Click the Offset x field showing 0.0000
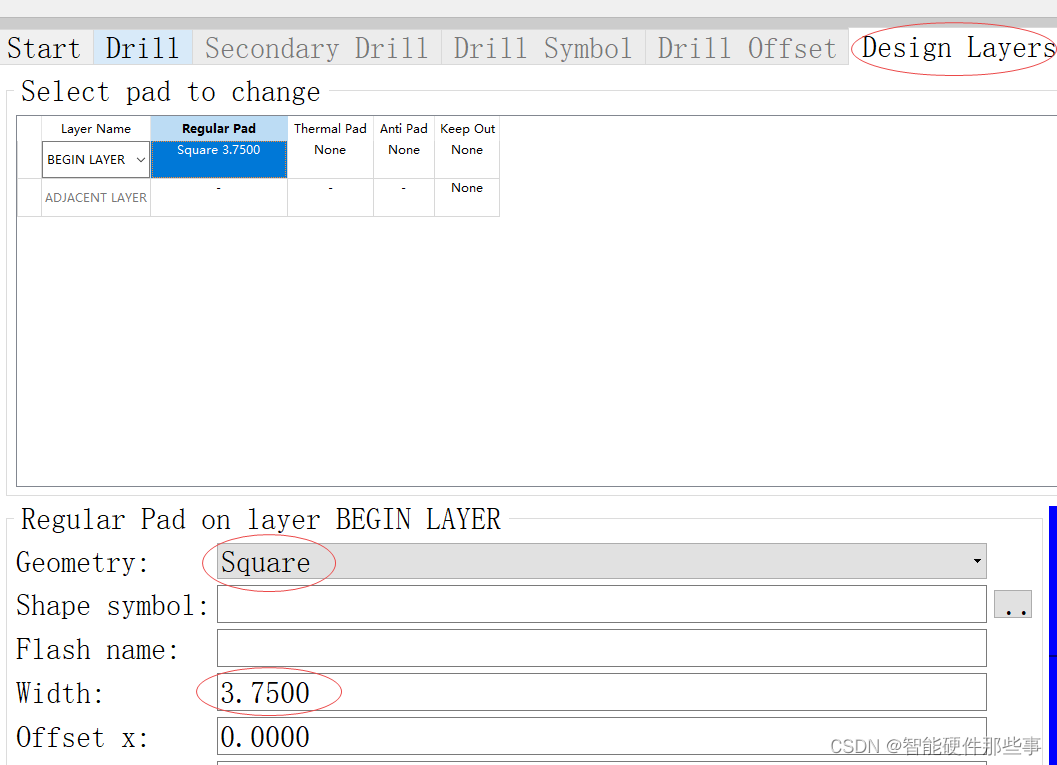 (x=600, y=736)
